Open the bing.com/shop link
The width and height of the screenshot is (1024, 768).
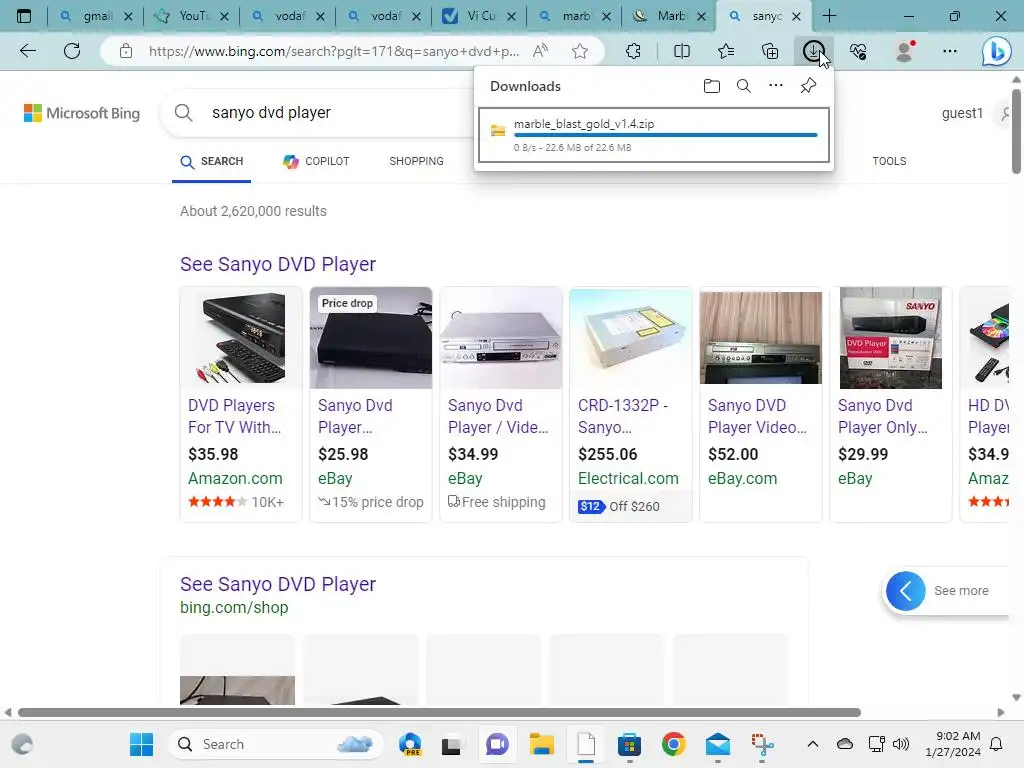tap(234, 607)
